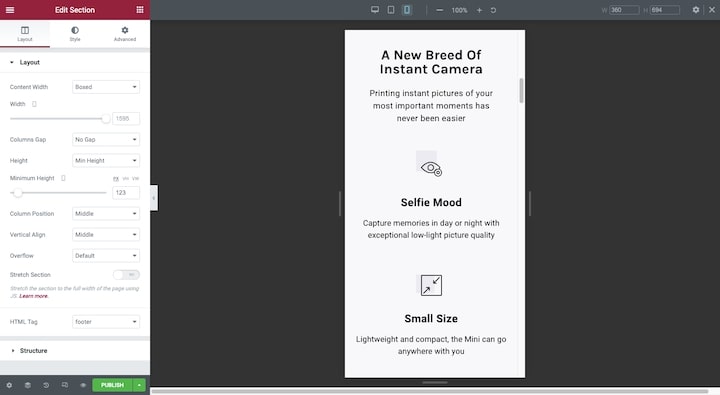Open the HTML Tag dropdown
The width and height of the screenshot is (720, 395).
click(x=106, y=322)
